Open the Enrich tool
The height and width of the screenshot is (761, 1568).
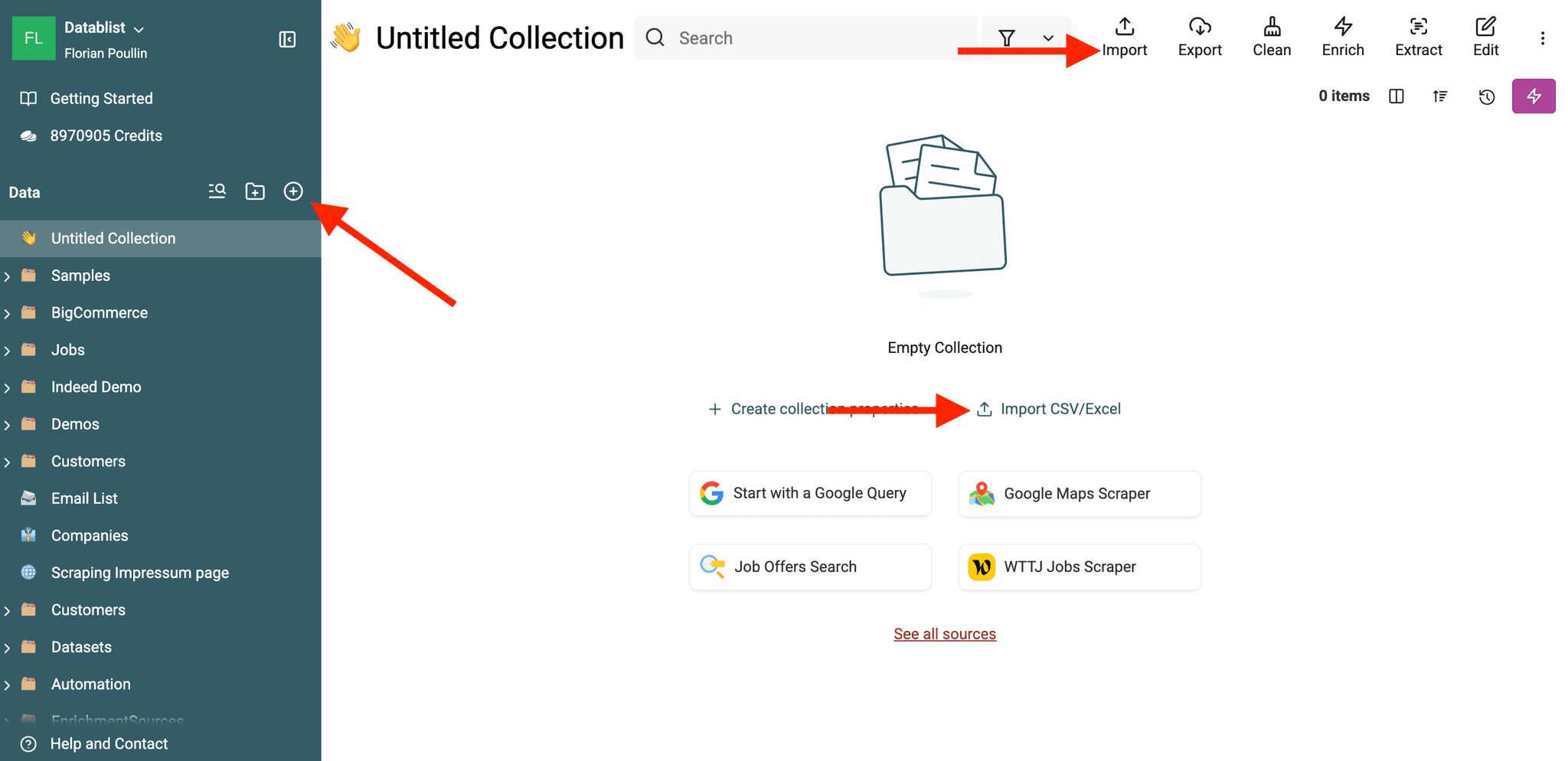point(1343,37)
